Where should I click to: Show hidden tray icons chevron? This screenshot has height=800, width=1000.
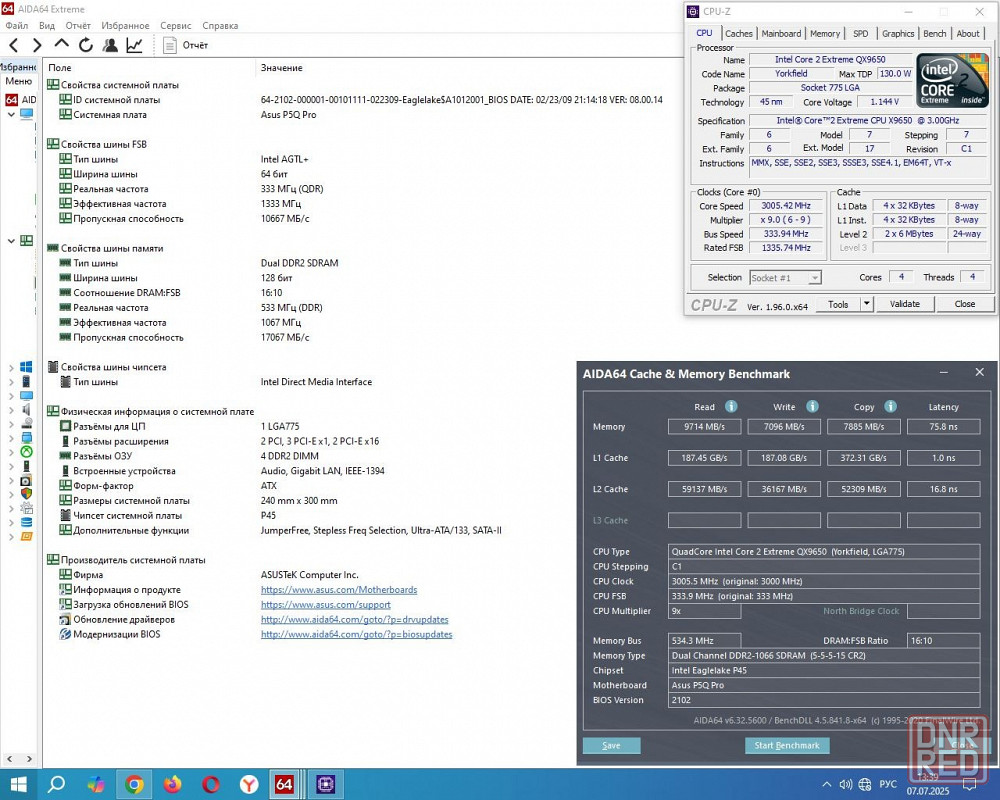827,785
